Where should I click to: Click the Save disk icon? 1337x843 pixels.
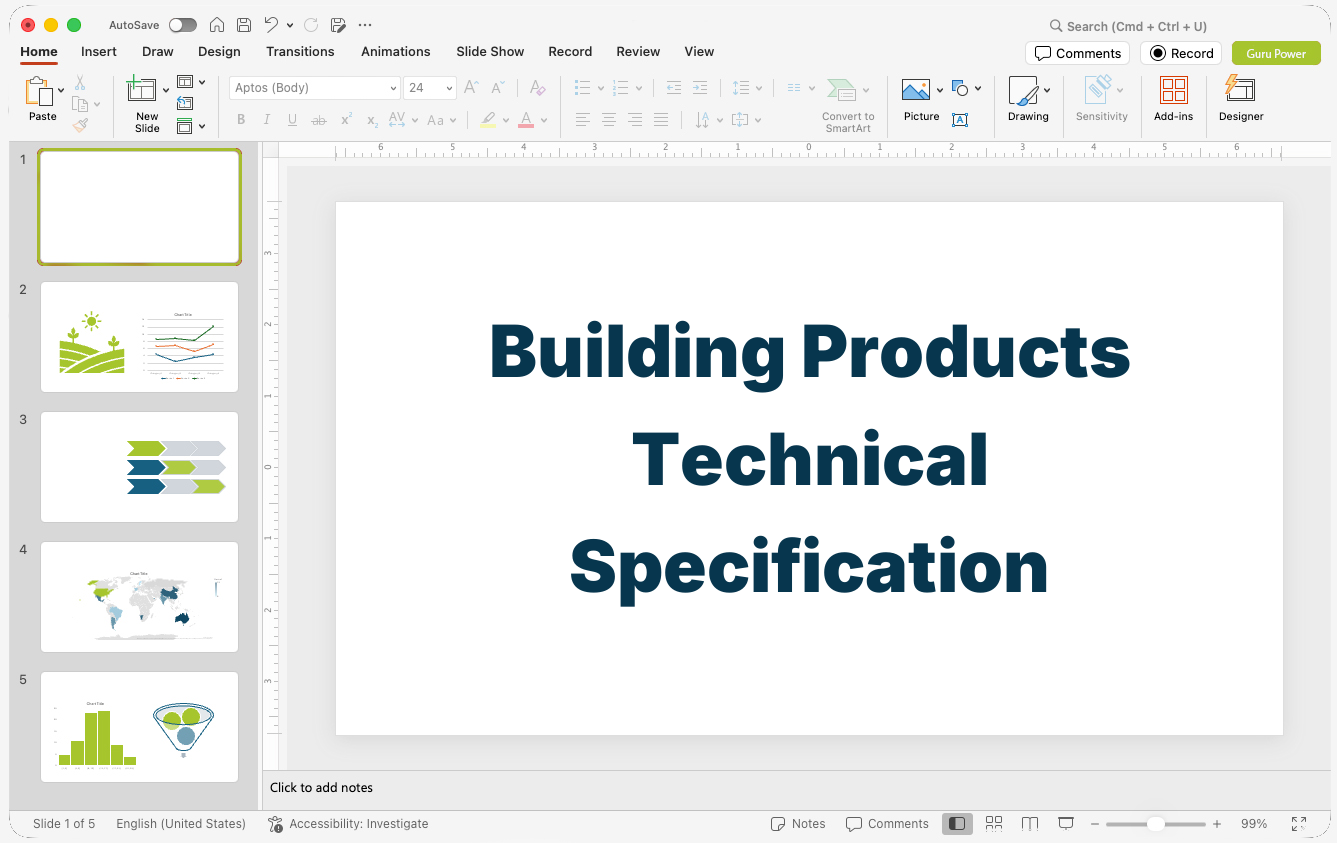pyautogui.click(x=244, y=25)
